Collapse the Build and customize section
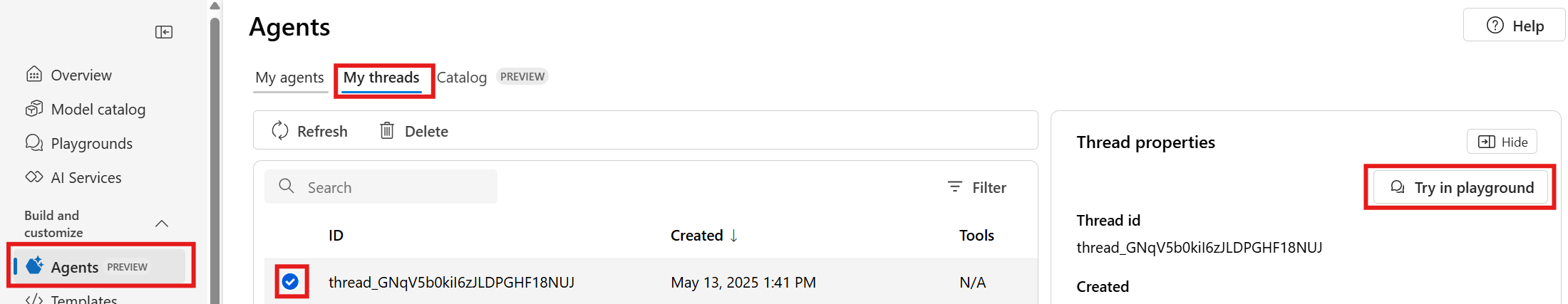Image resolution: width=1568 pixels, height=304 pixels. point(162,224)
